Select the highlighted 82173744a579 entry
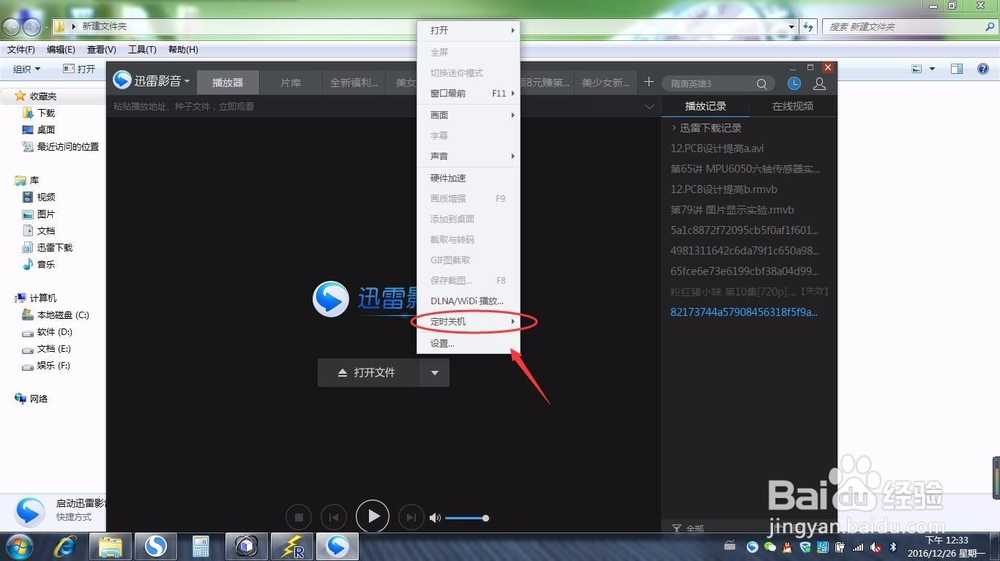Viewport: 1000px width, 561px height. click(744, 312)
